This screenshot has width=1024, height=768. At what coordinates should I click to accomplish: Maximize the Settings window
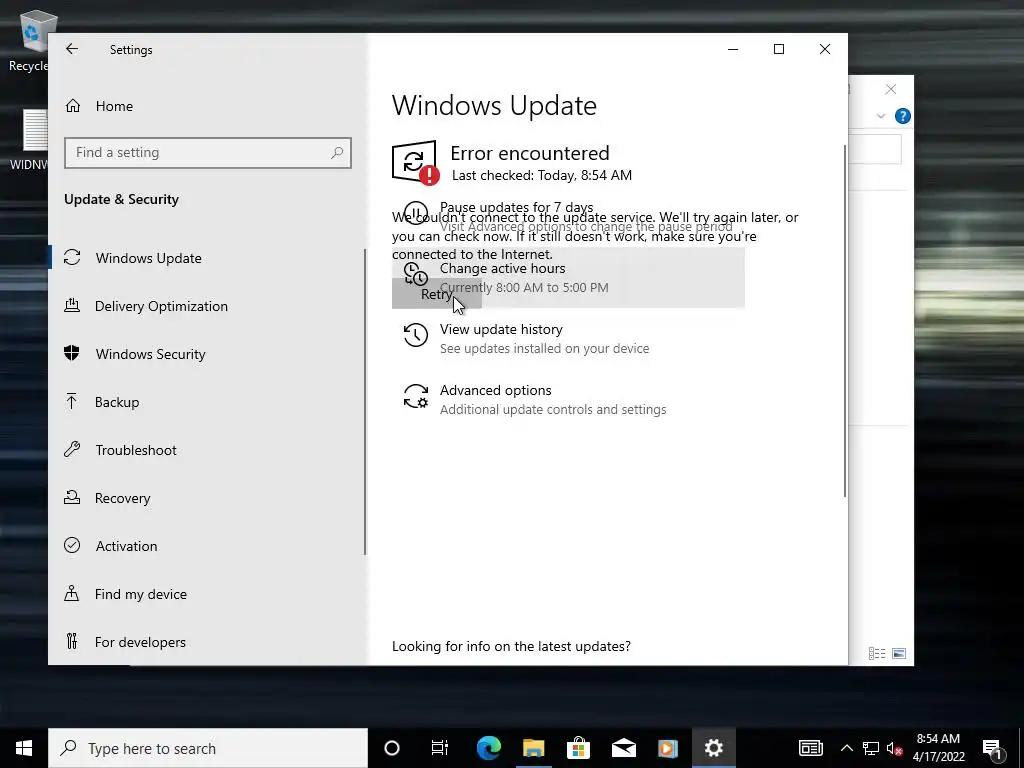click(778, 49)
